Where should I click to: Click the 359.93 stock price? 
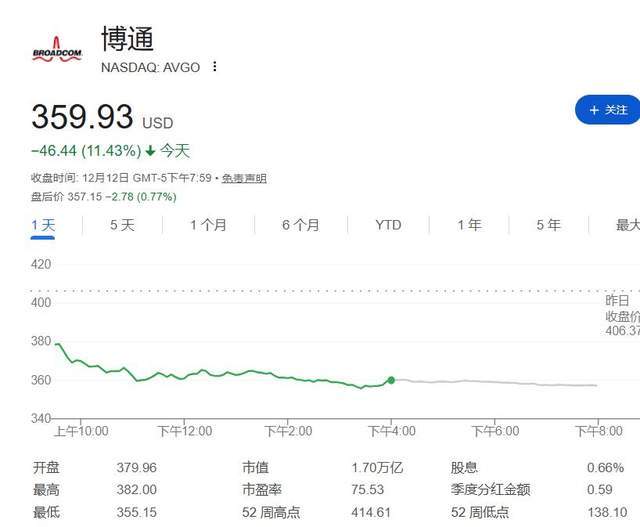tap(82, 117)
